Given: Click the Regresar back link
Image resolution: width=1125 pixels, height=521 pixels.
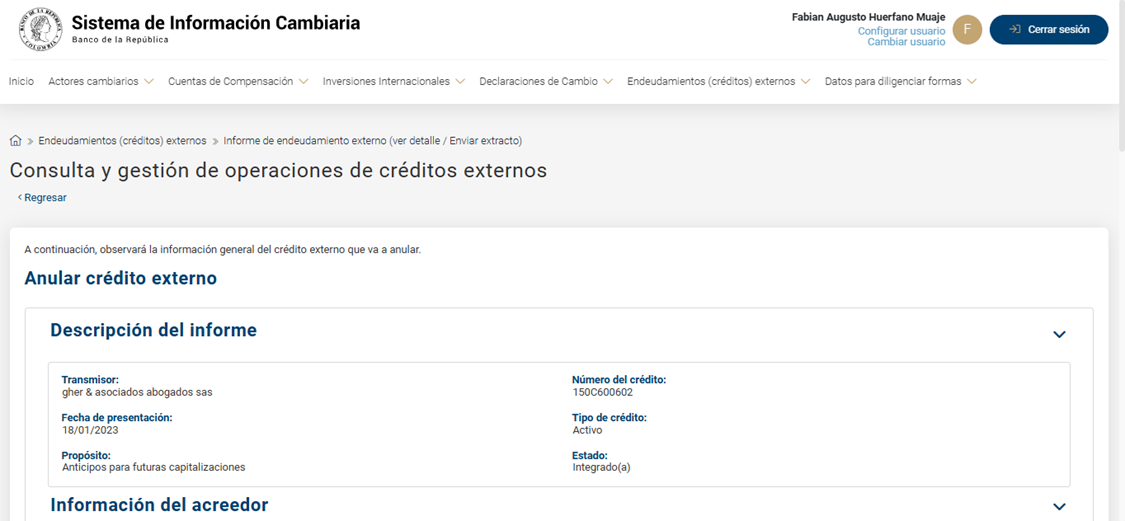Looking at the screenshot, I should point(42,198).
